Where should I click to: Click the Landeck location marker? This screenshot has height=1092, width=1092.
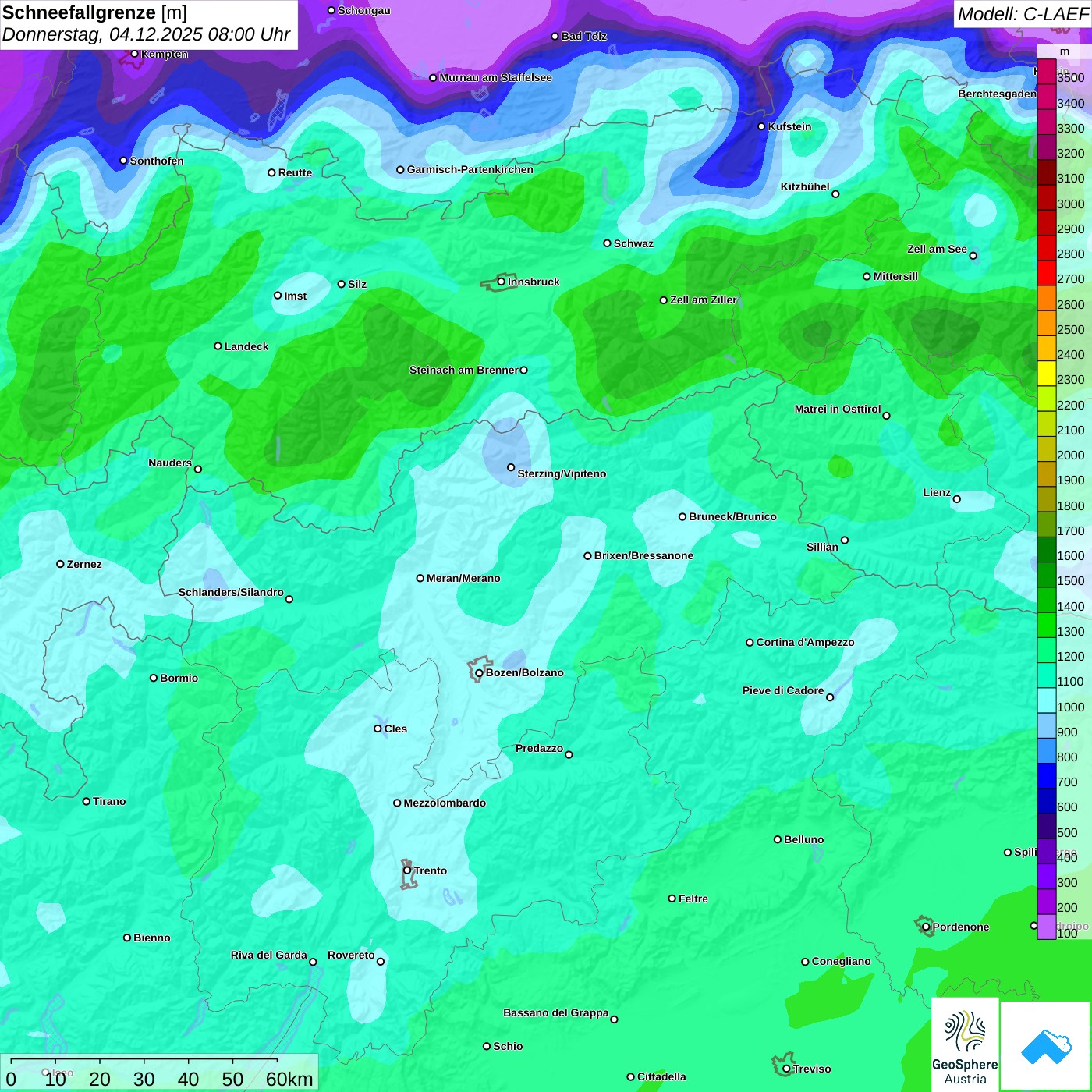click(218, 346)
